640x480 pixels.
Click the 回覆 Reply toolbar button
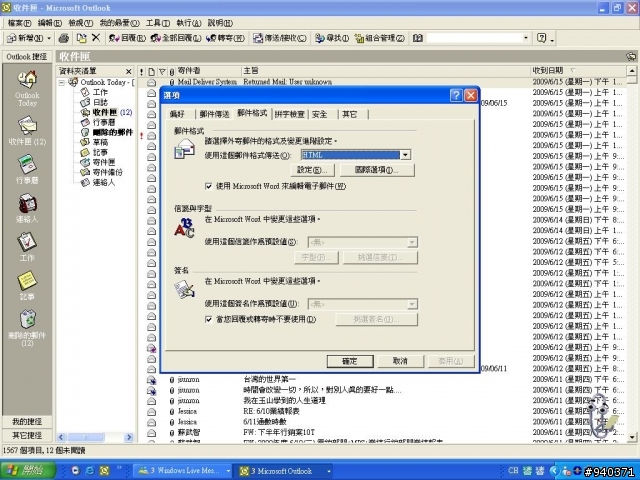point(127,38)
